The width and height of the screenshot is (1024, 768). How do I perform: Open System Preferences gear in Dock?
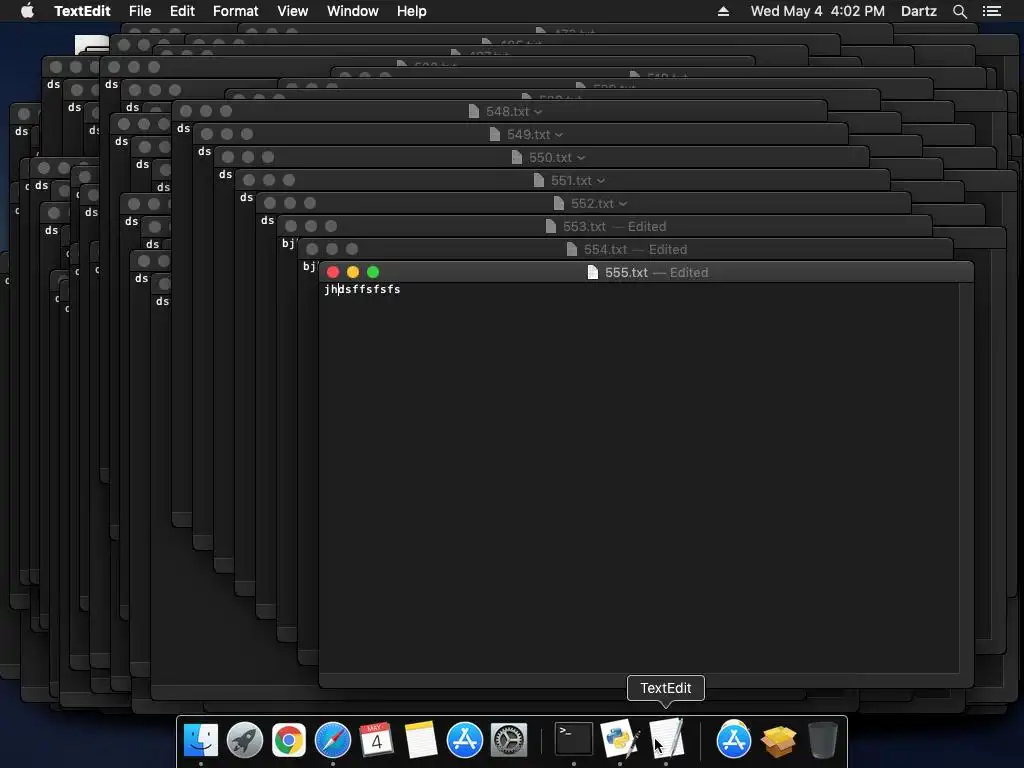pyautogui.click(x=509, y=740)
